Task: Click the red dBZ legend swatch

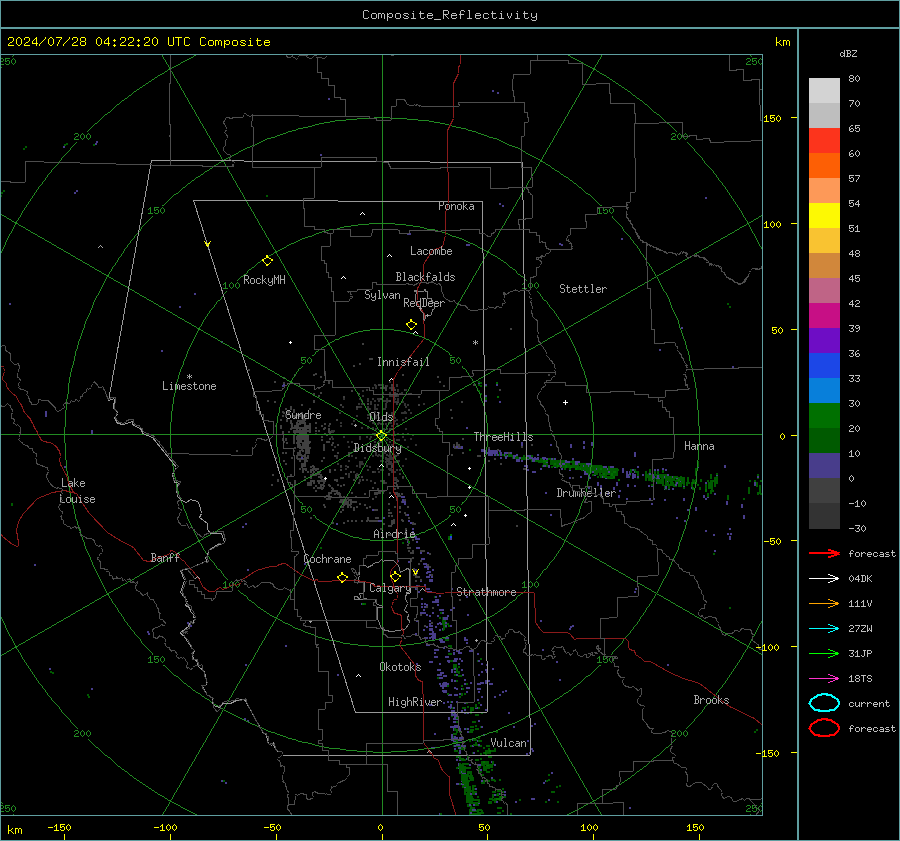Action: [824, 141]
